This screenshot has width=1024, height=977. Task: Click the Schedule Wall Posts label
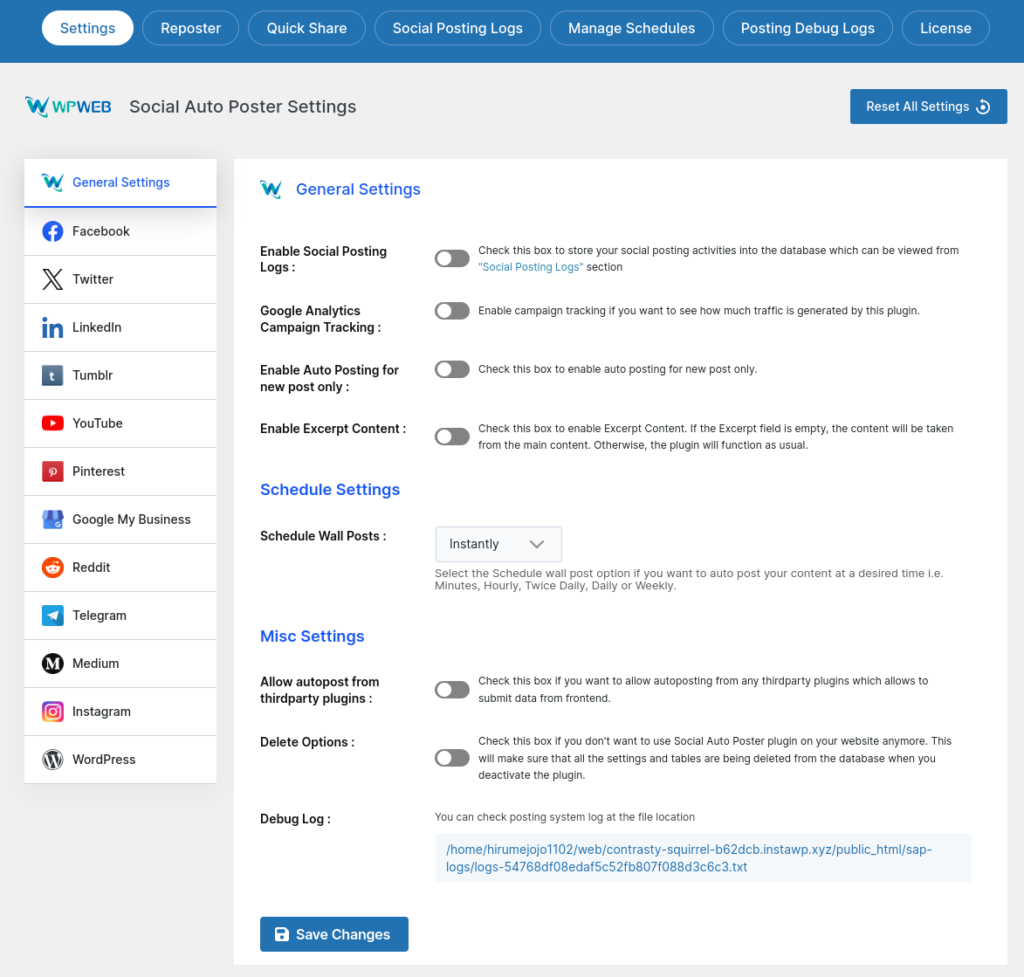point(323,536)
